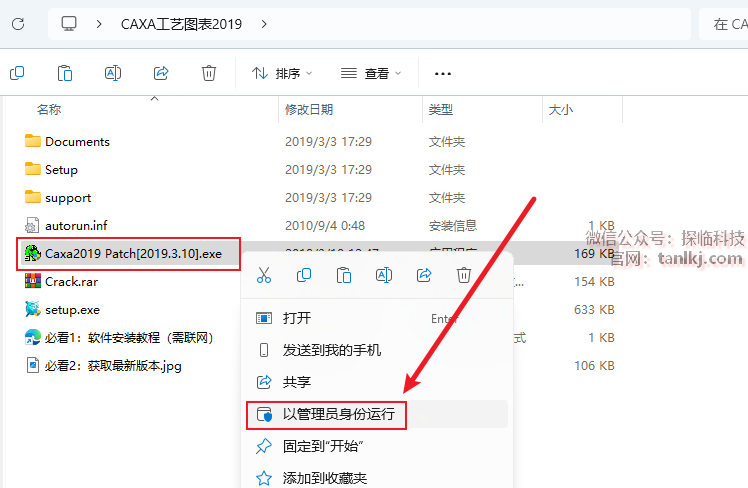Click the toolbar Copy icon

[17, 73]
